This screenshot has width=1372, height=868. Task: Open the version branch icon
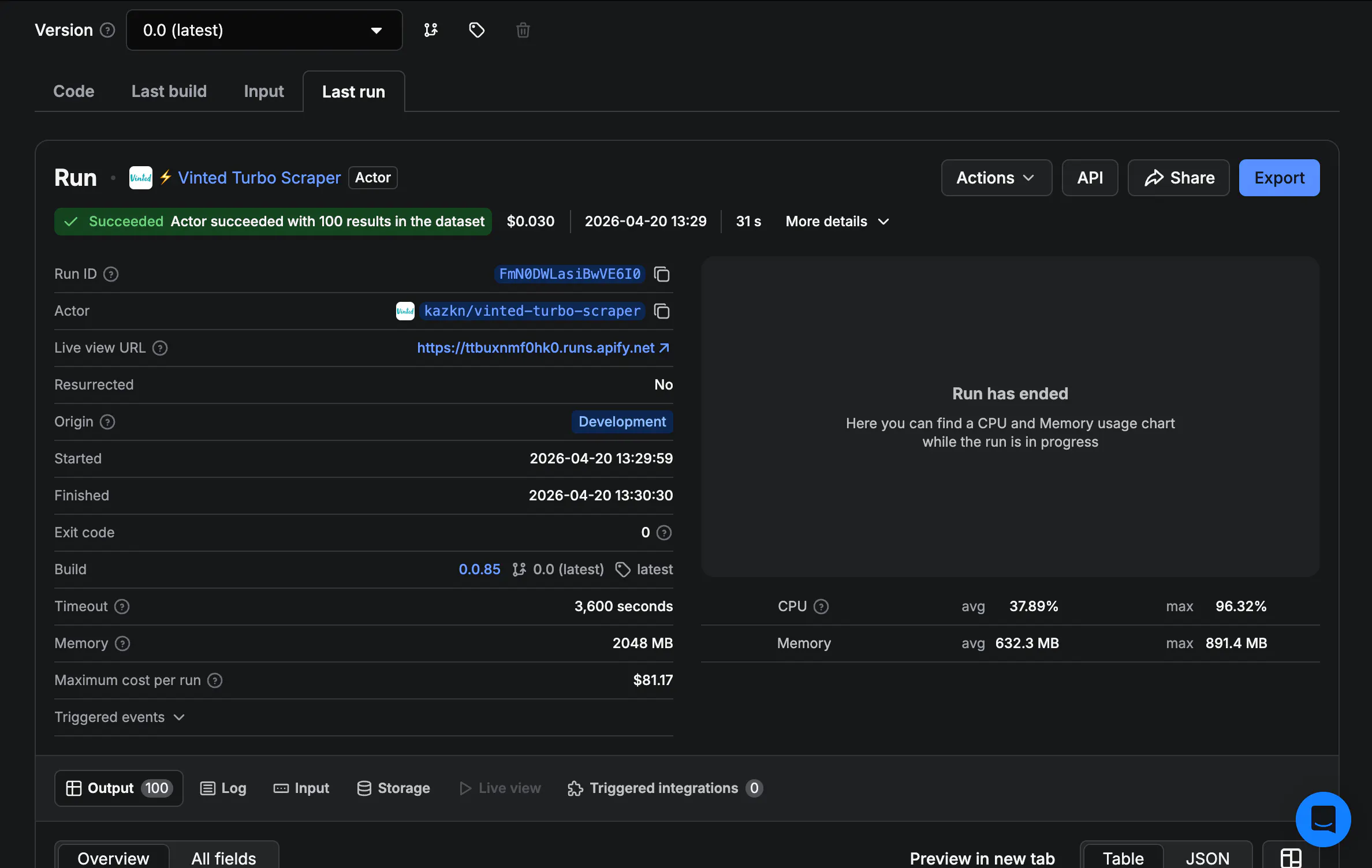pos(431,30)
